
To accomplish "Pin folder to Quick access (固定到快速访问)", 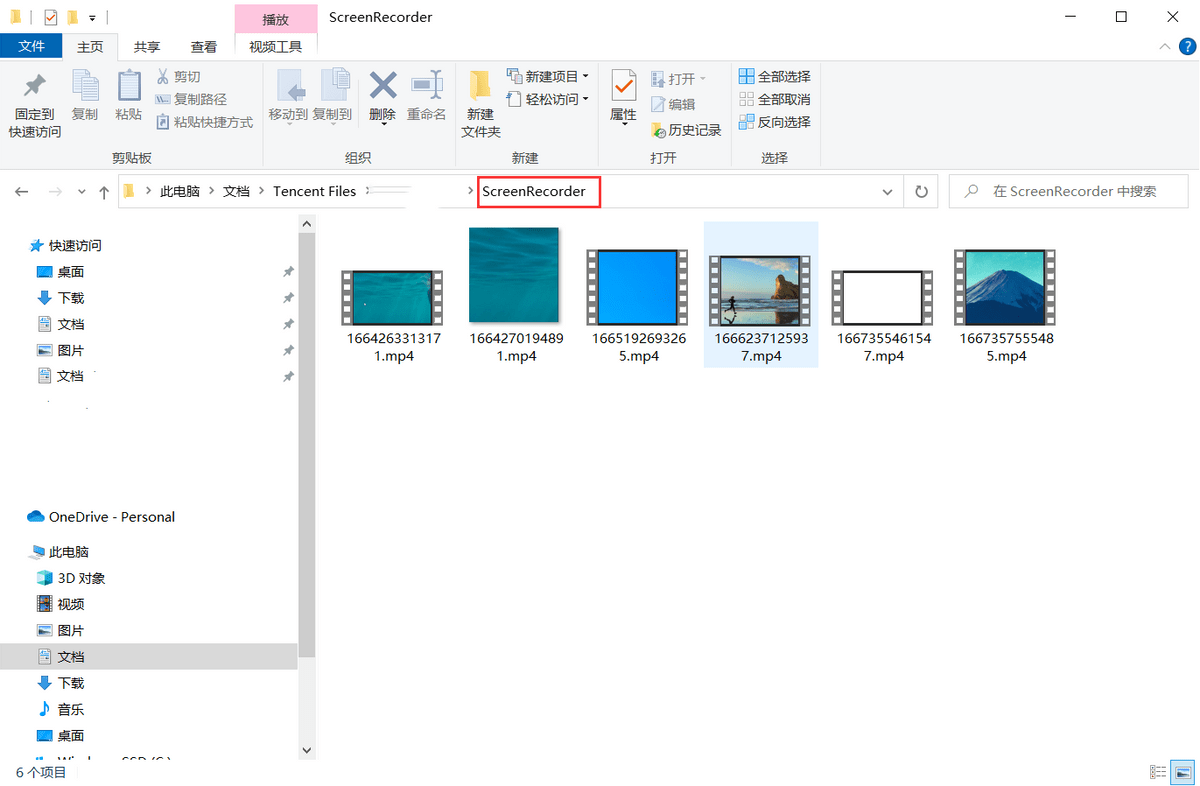I will pyautogui.click(x=35, y=104).
